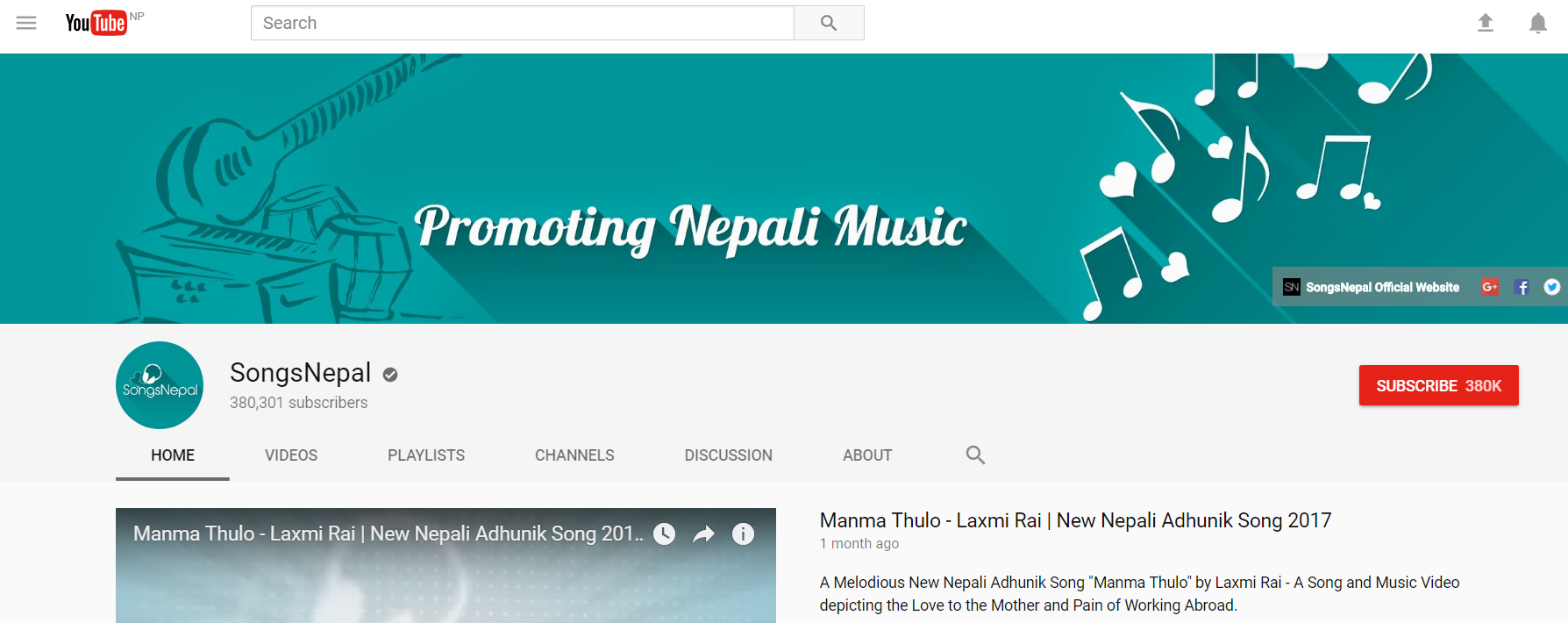Screen dimensions: 1568x623
Task: Click the verified badge next to SongsNepal
Action: [x=390, y=375]
